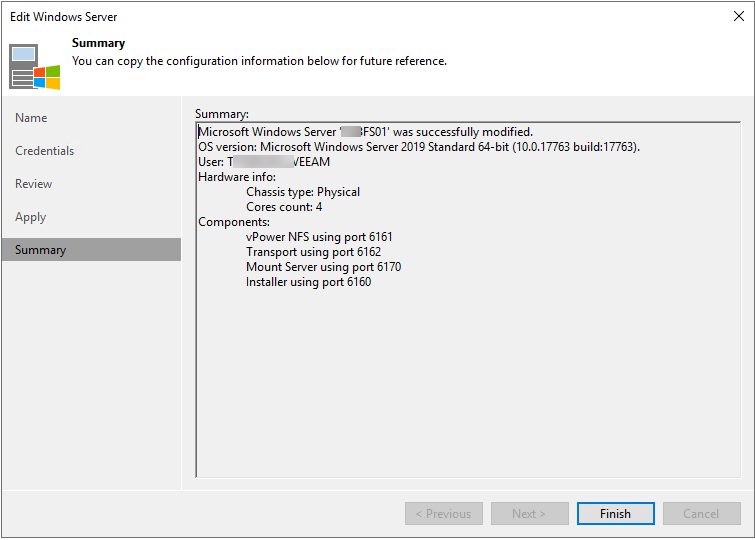755x540 pixels.
Task: Switch to the Review step
Action: [33, 184]
